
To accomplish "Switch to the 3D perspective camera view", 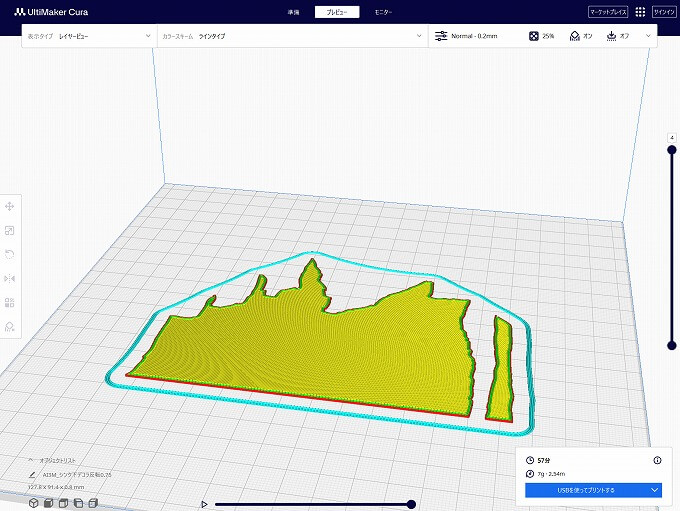I will point(33,502).
